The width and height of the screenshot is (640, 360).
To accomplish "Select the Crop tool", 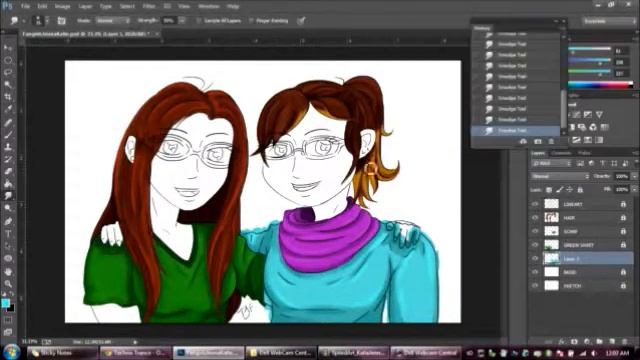I will click(8, 97).
